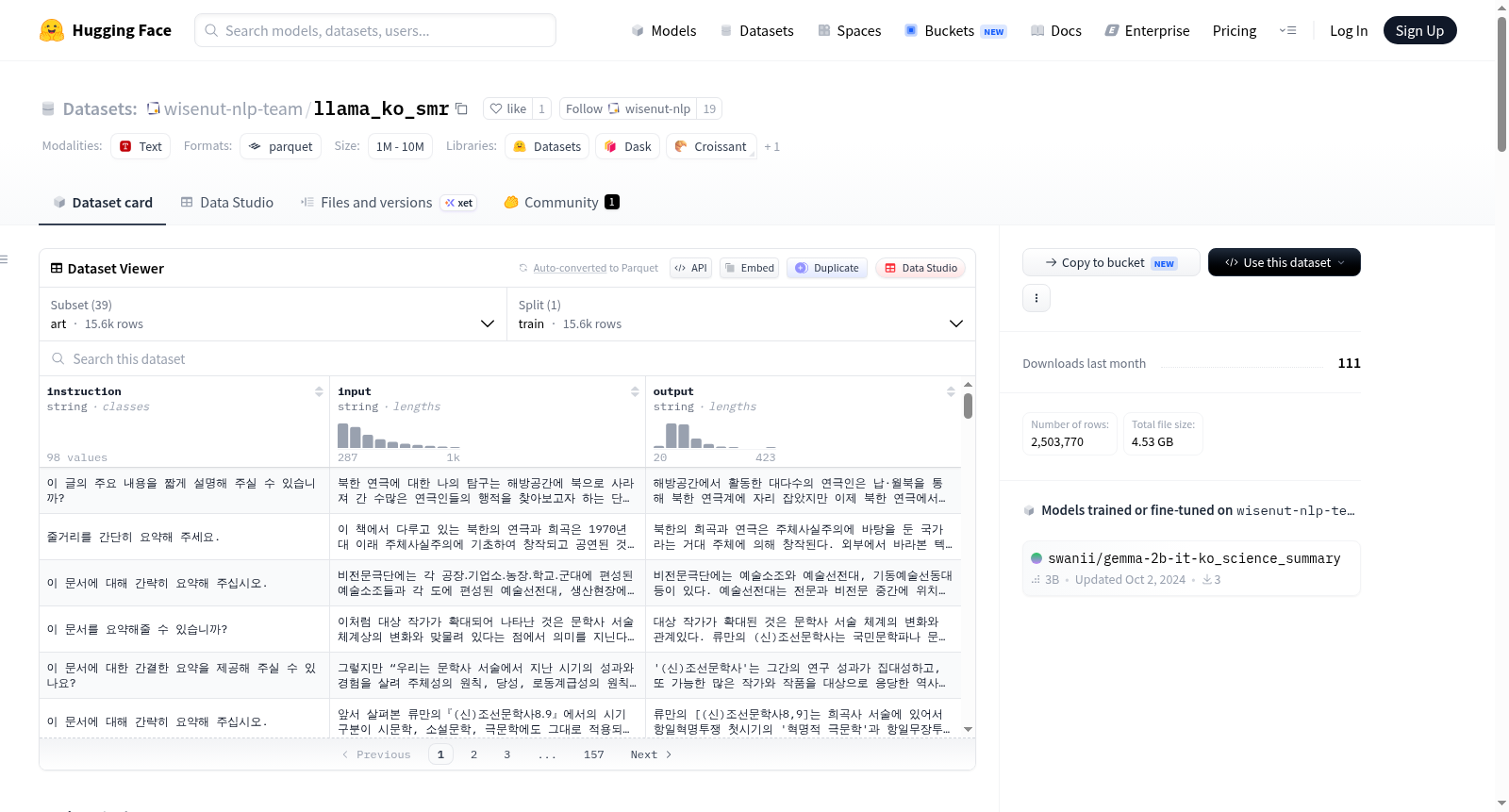Click the Previous page link
Screen dimensions: 1509x812
(x=376, y=754)
